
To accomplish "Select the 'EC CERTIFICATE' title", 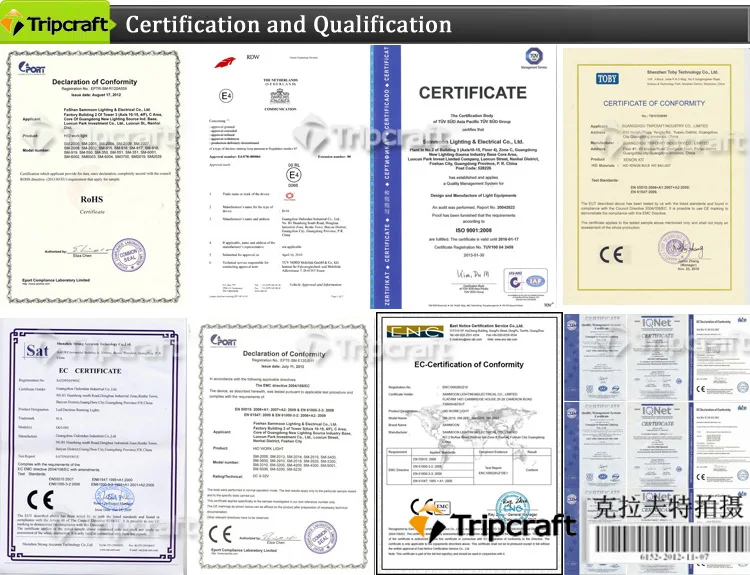I will coord(90,371).
